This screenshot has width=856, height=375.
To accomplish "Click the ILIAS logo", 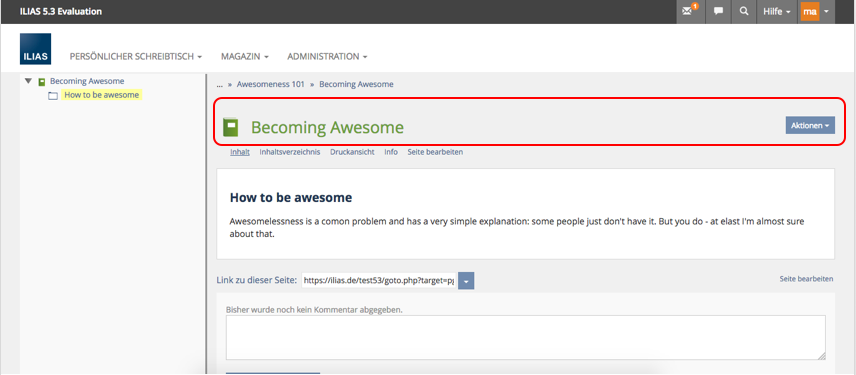I will 35,49.
